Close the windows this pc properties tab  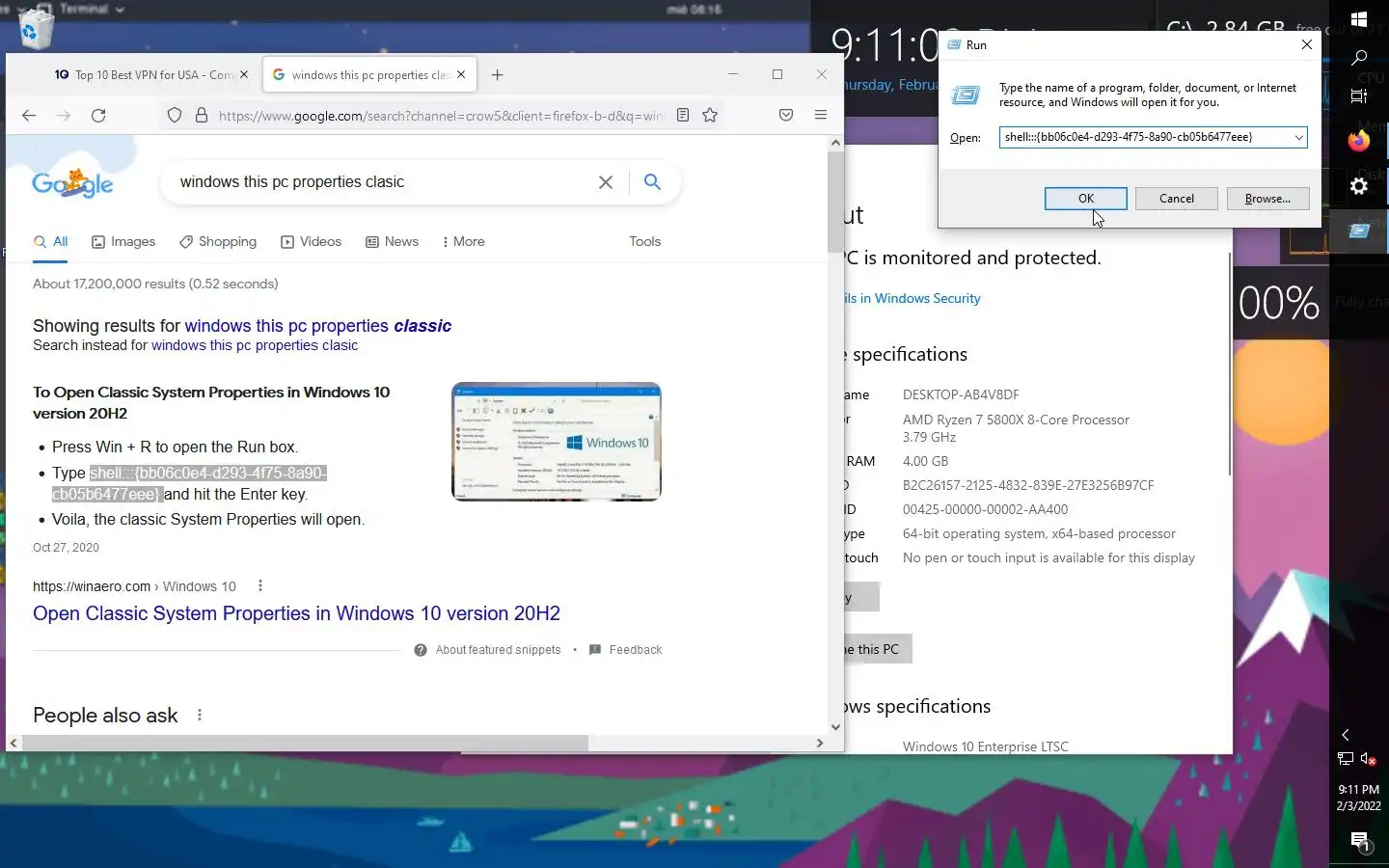click(x=461, y=74)
